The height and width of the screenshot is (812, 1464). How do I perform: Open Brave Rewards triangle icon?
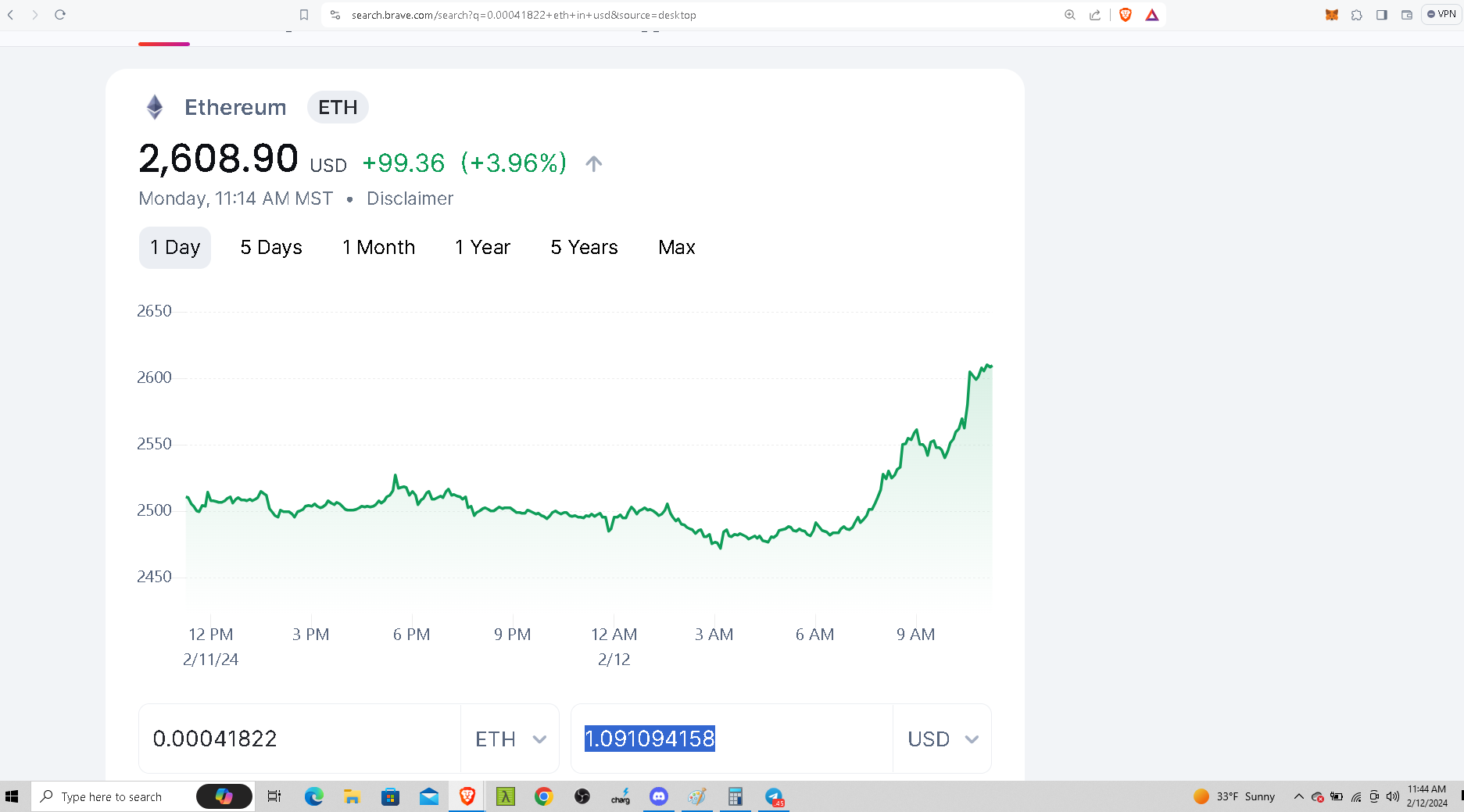pos(1152,15)
